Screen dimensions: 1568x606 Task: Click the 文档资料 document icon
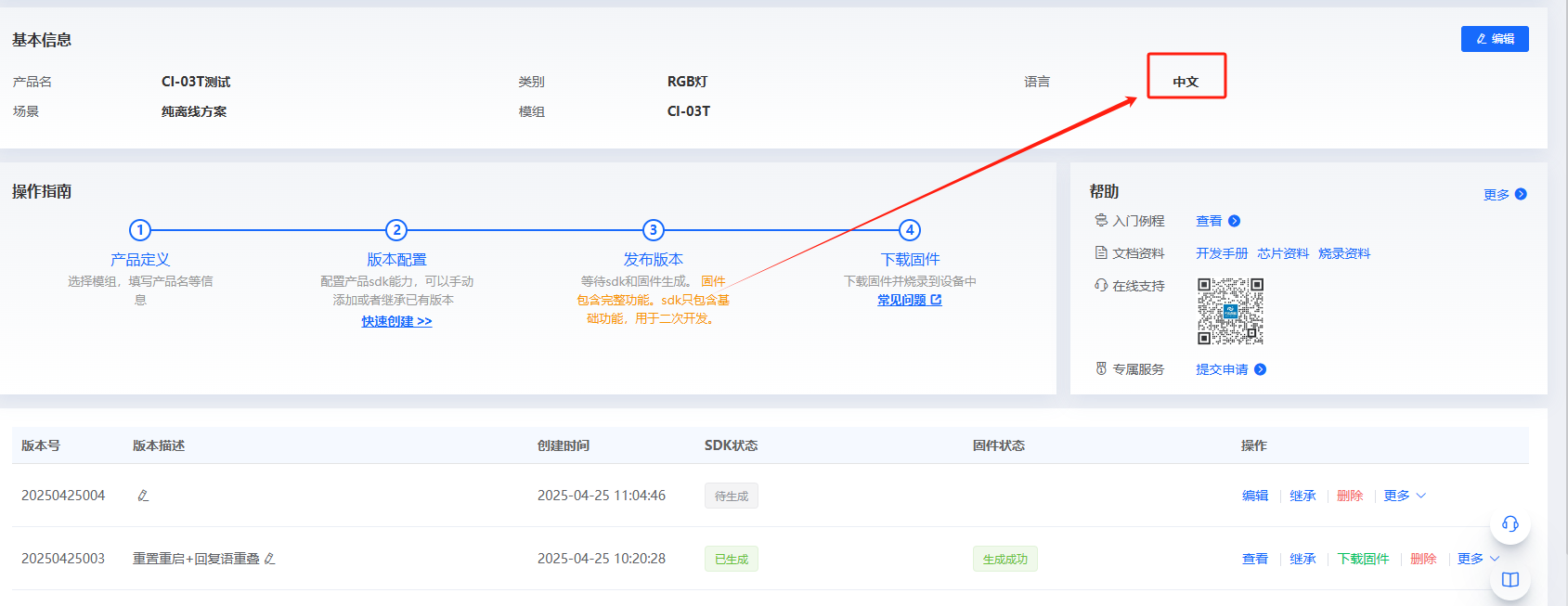click(1101, 252)
